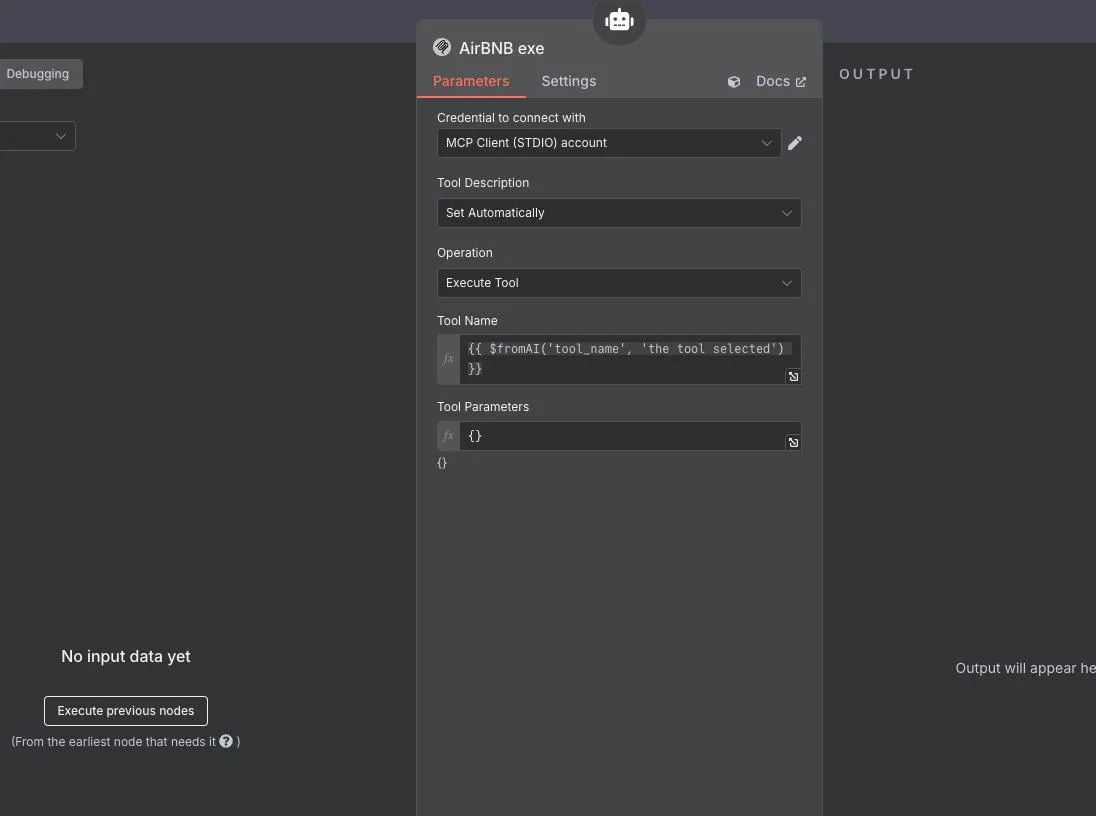Click the '(From the earliest node that needs it' text
This screenshot has height=816, width=1096.
(114, 742)
